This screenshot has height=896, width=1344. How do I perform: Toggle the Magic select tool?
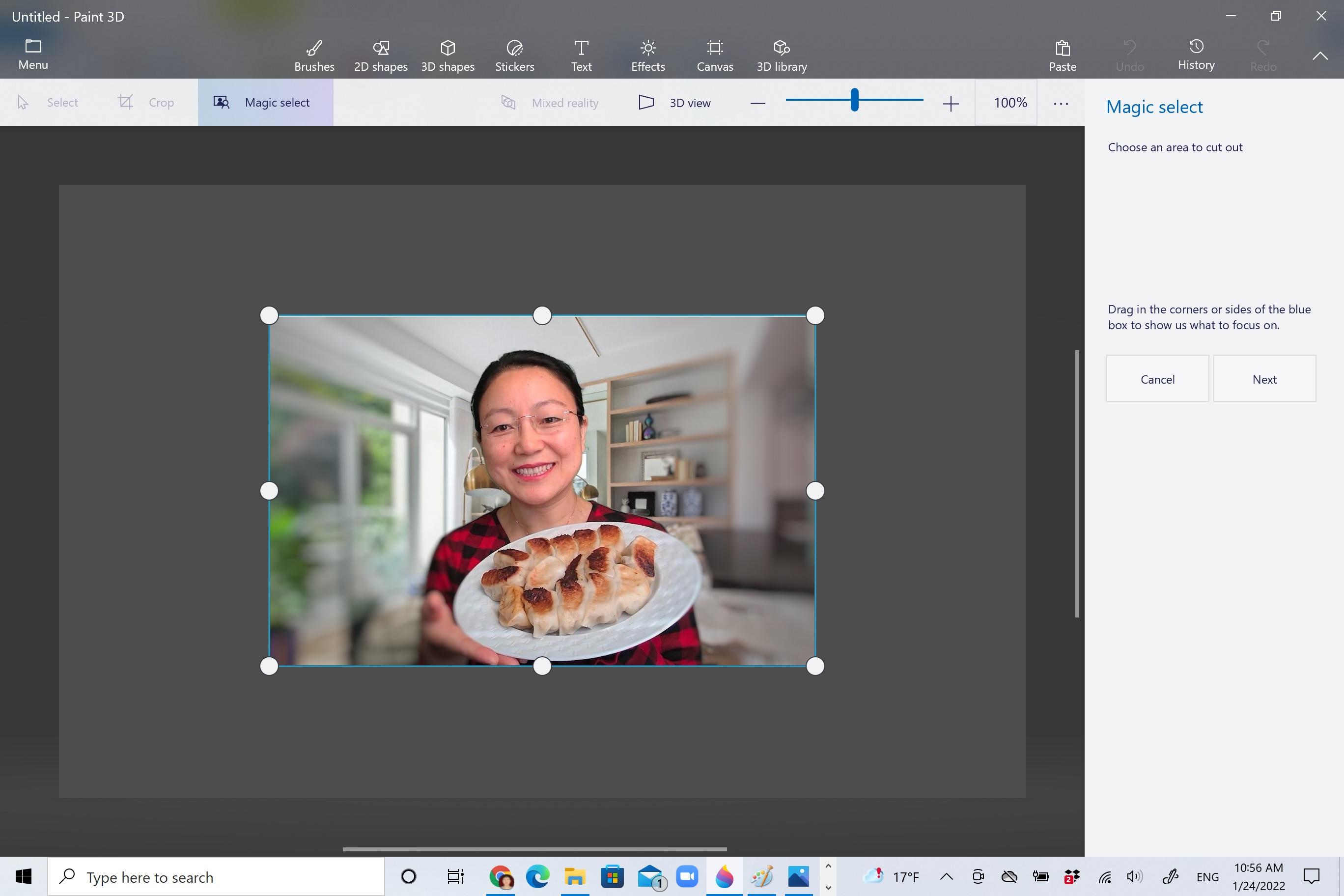point(266,103)
